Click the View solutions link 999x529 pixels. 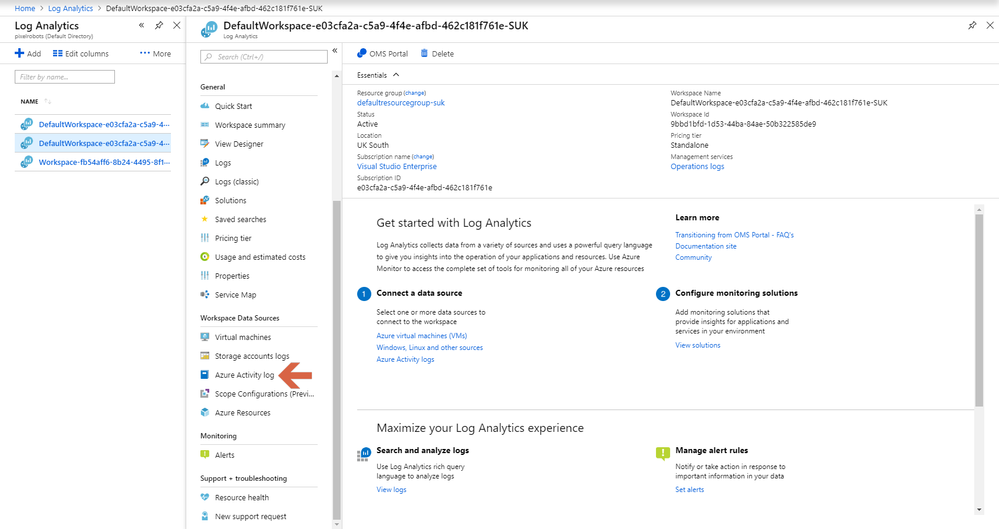click(x=698, y=345)
